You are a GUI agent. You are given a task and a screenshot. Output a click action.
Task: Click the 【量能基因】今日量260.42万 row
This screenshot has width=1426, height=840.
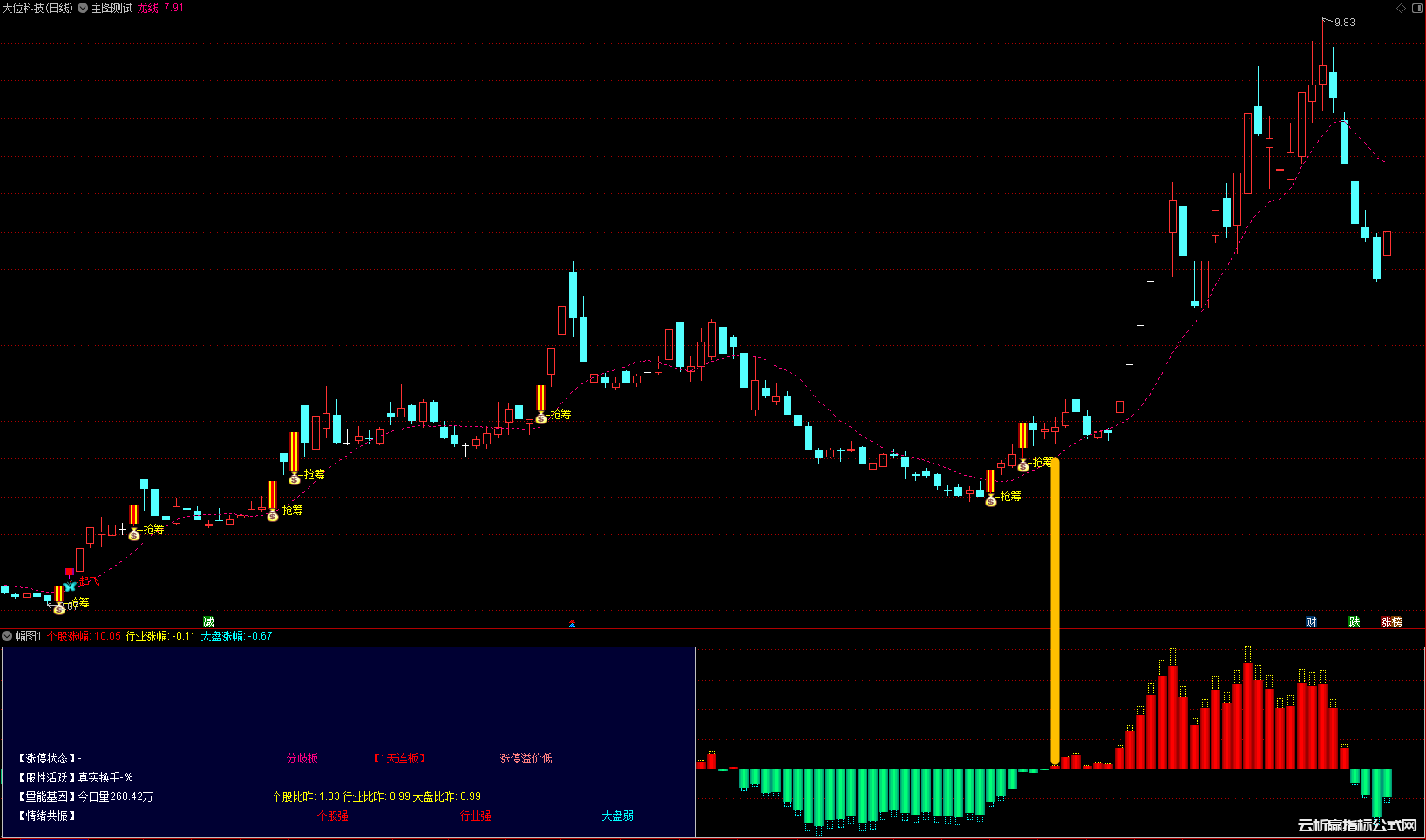point(84,796)
